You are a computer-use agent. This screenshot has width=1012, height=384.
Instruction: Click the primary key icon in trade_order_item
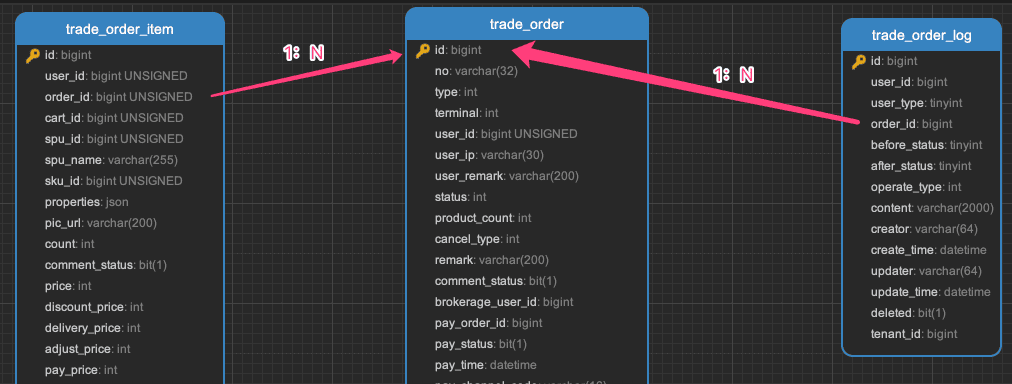coord(33,56)
